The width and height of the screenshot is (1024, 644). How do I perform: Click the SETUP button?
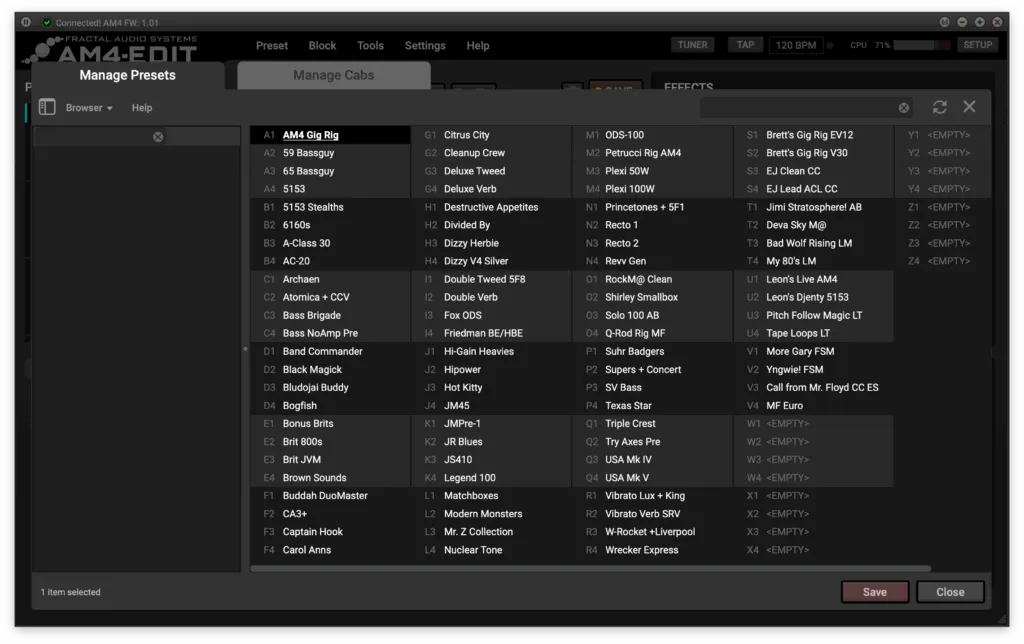coord(977,45)
